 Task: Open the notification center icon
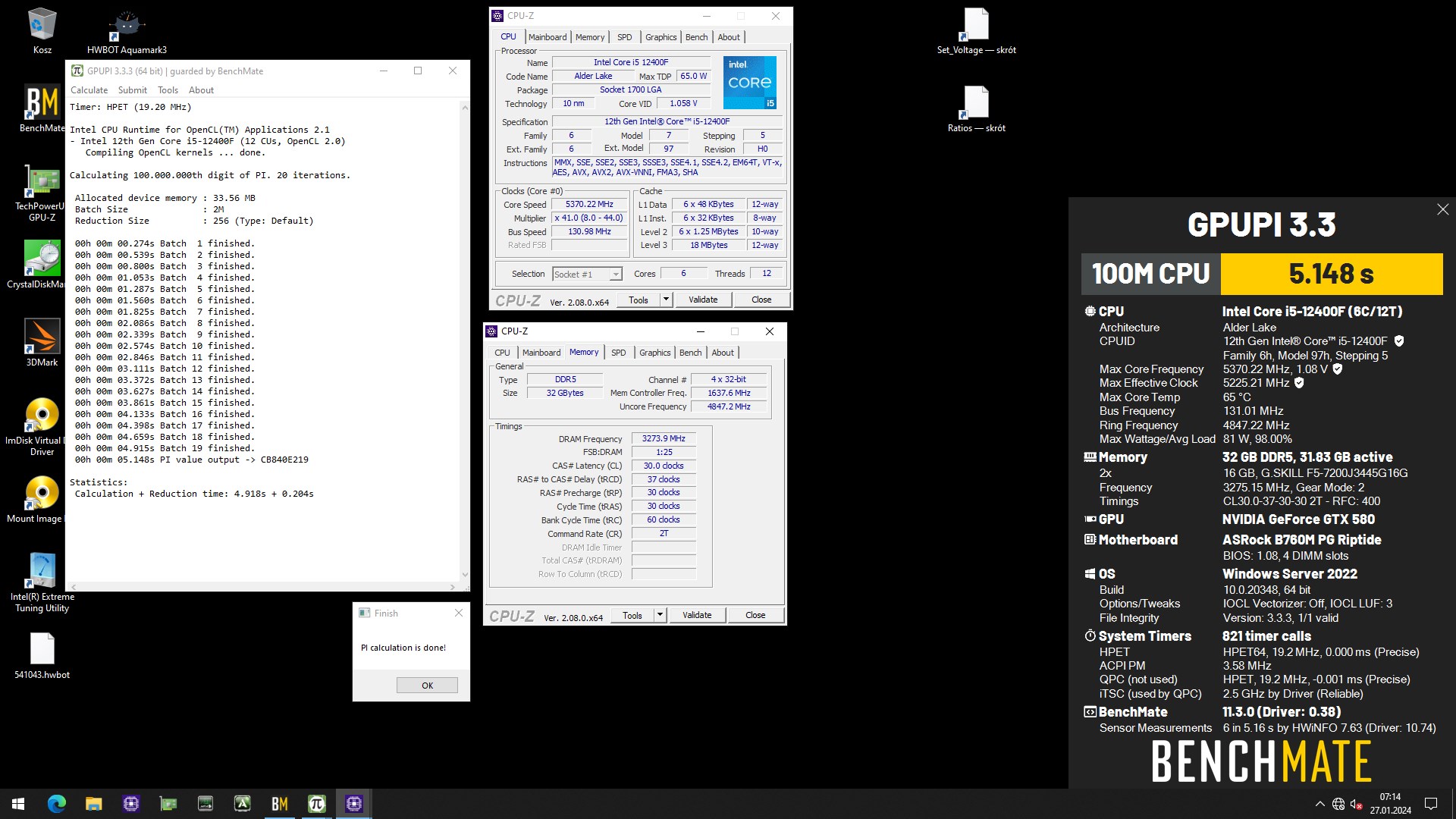pos(1431,804)
